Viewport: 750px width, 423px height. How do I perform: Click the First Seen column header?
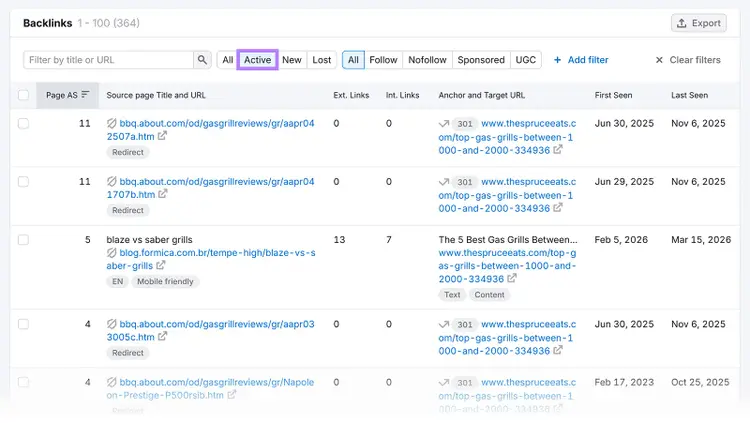[x=613, y=95]
